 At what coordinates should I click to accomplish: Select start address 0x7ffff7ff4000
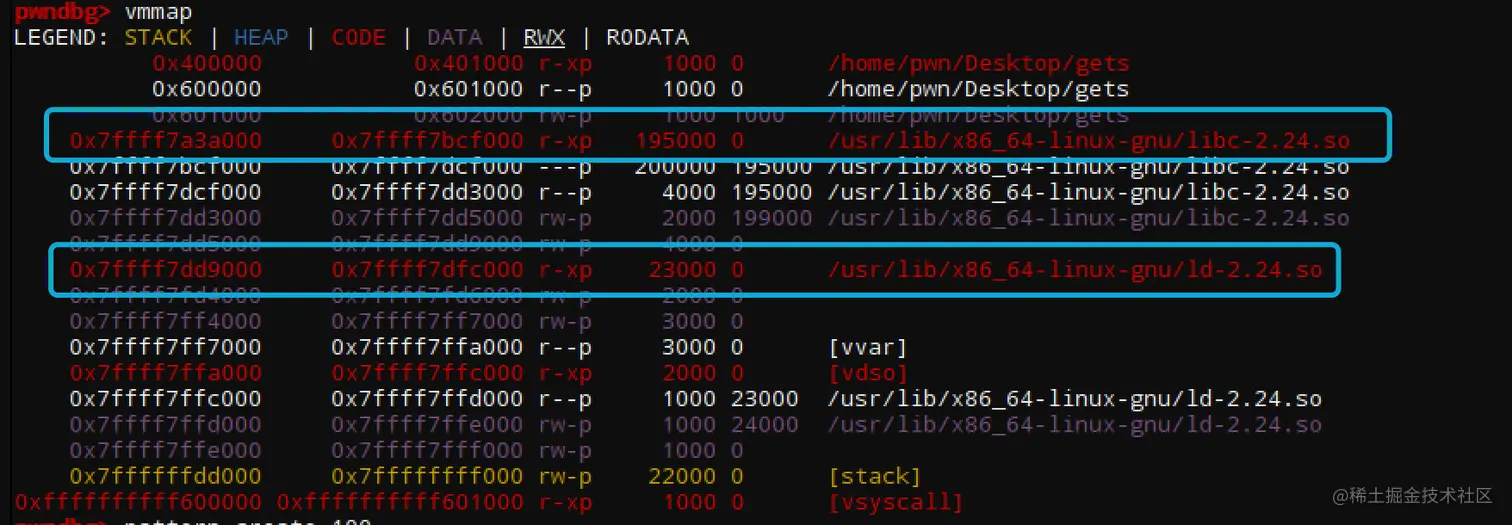pyautogui.click(x=166, y=322)
